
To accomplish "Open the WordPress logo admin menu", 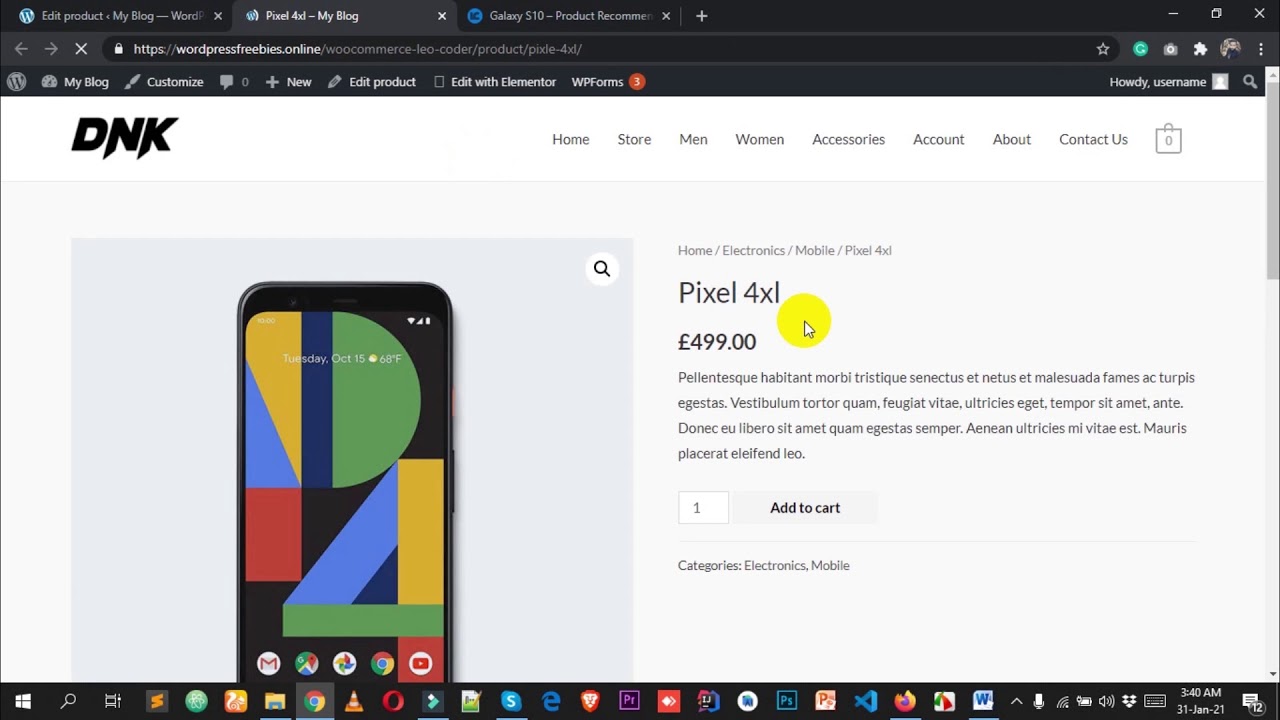I will [16, 82].
